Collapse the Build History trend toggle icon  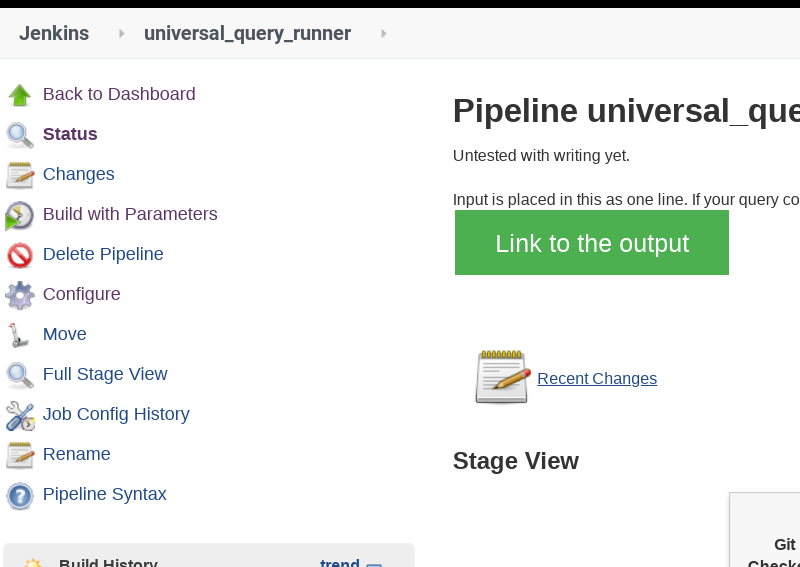tap(374, 563)
